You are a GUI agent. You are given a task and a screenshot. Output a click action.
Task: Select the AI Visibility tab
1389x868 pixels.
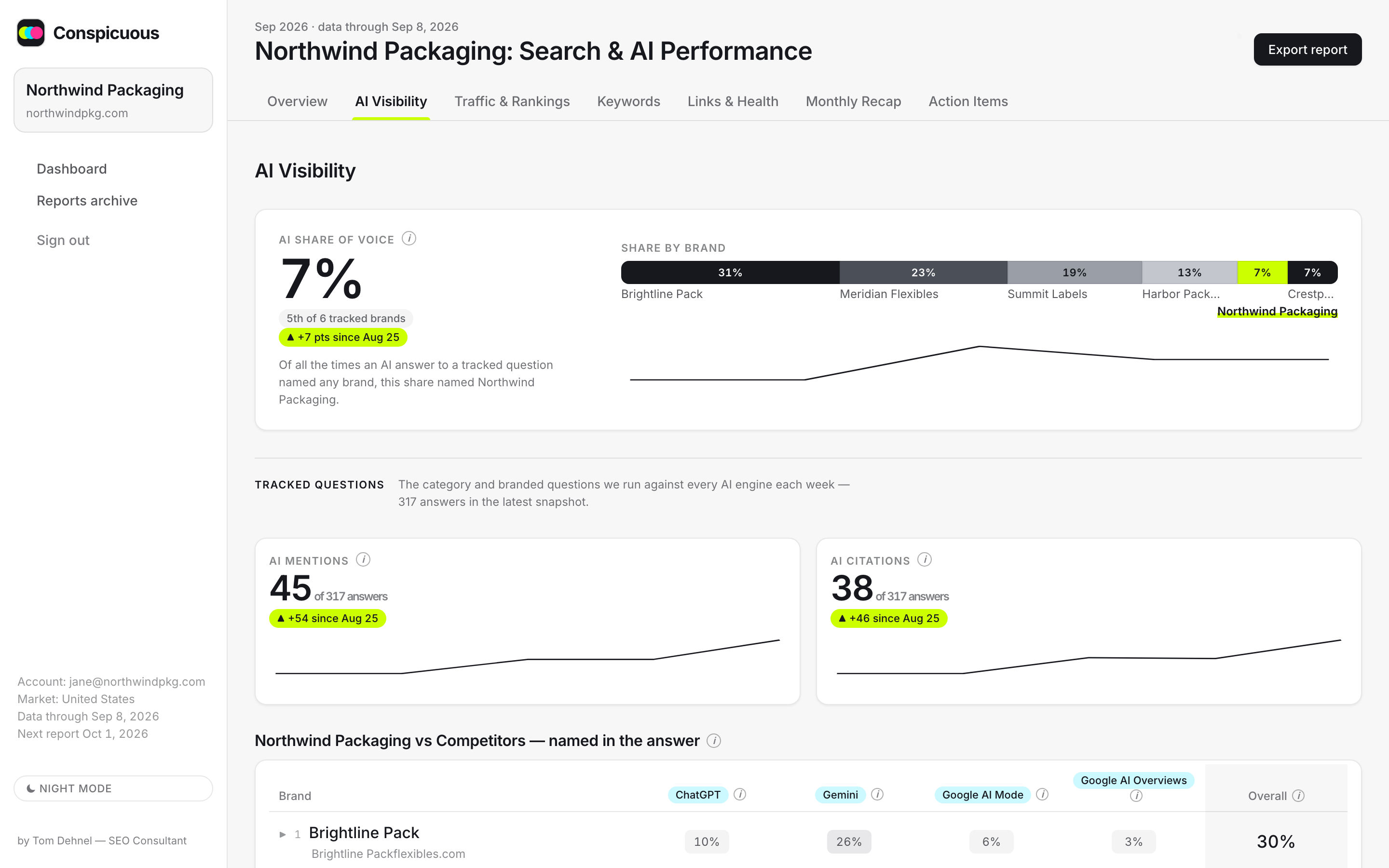click(x=391, y=102)
